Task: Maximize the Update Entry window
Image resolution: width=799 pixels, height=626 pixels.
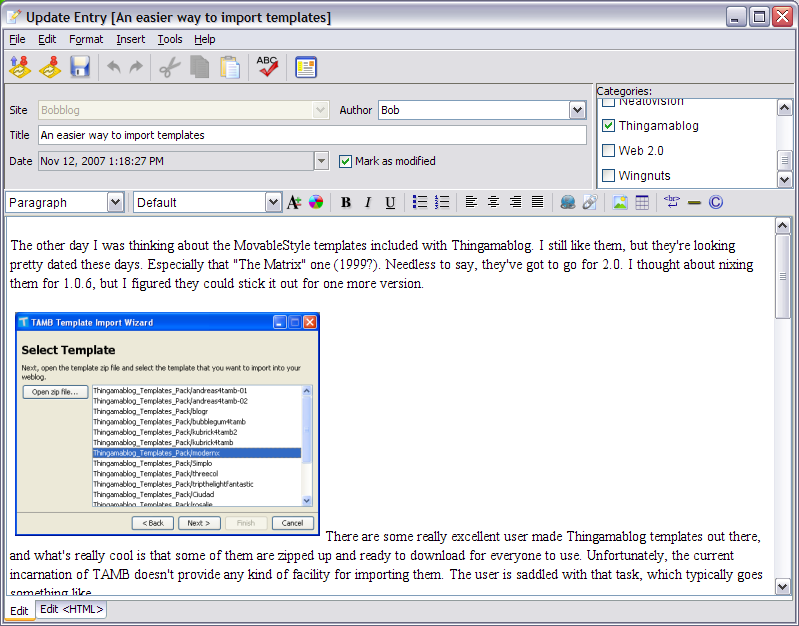Action: (759, 17)
